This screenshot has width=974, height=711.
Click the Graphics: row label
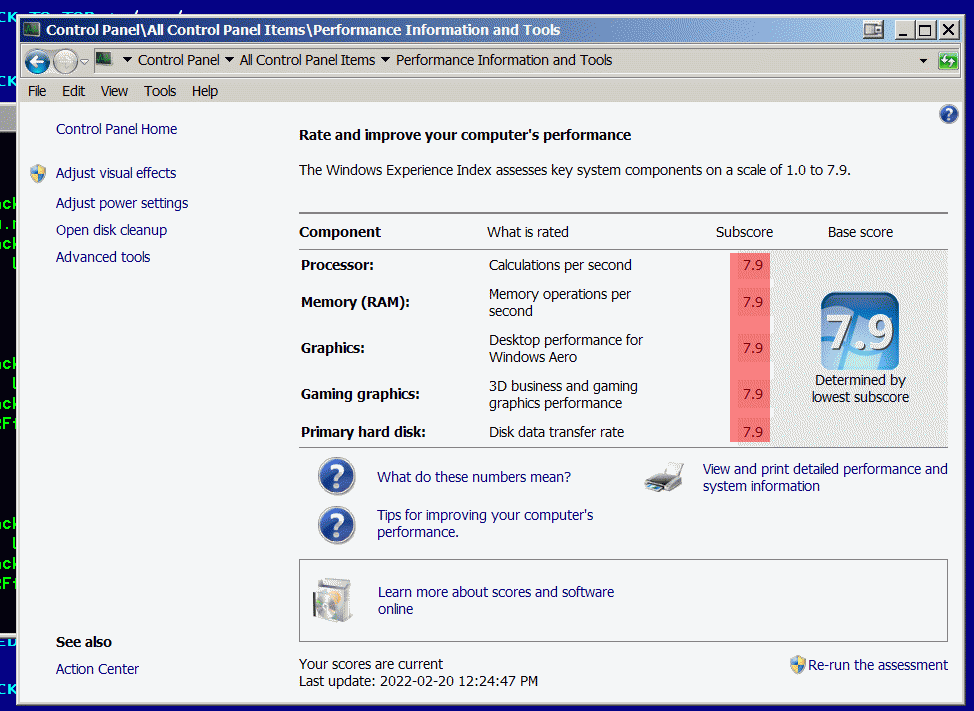click(x=333, y=348)
